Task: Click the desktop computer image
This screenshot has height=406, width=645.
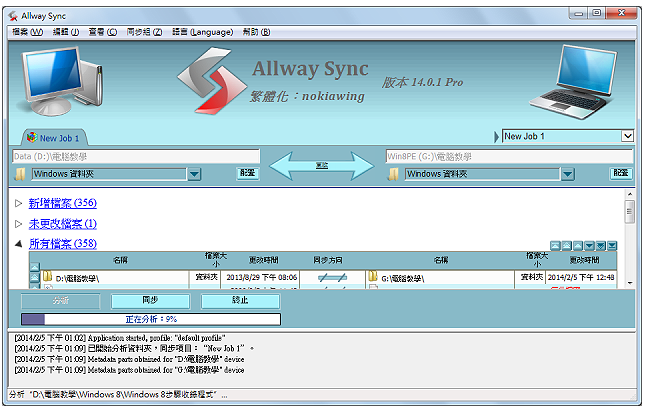Action: (x=60, y=81)
